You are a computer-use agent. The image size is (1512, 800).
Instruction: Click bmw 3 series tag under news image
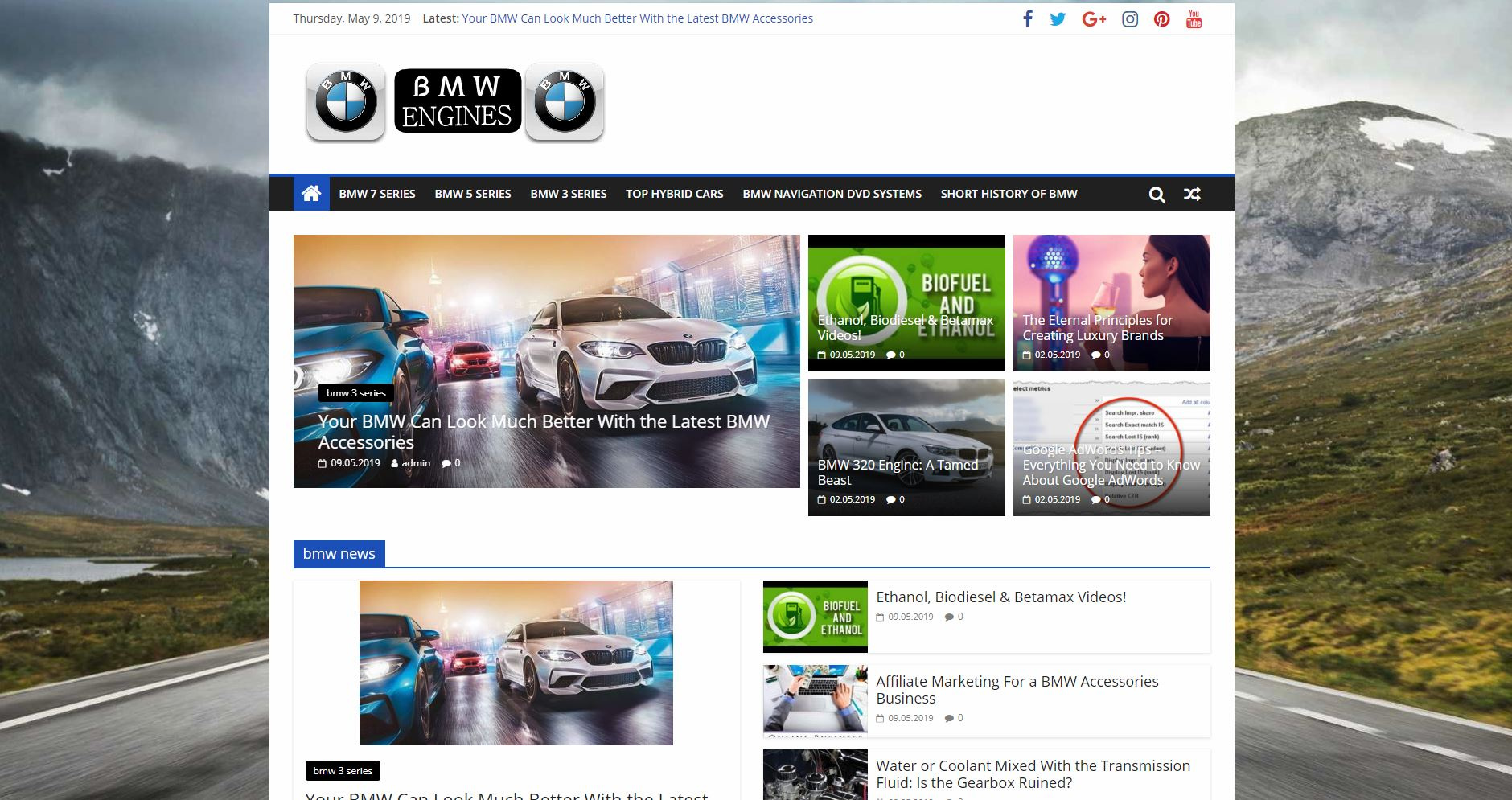[x=343, y=770]
